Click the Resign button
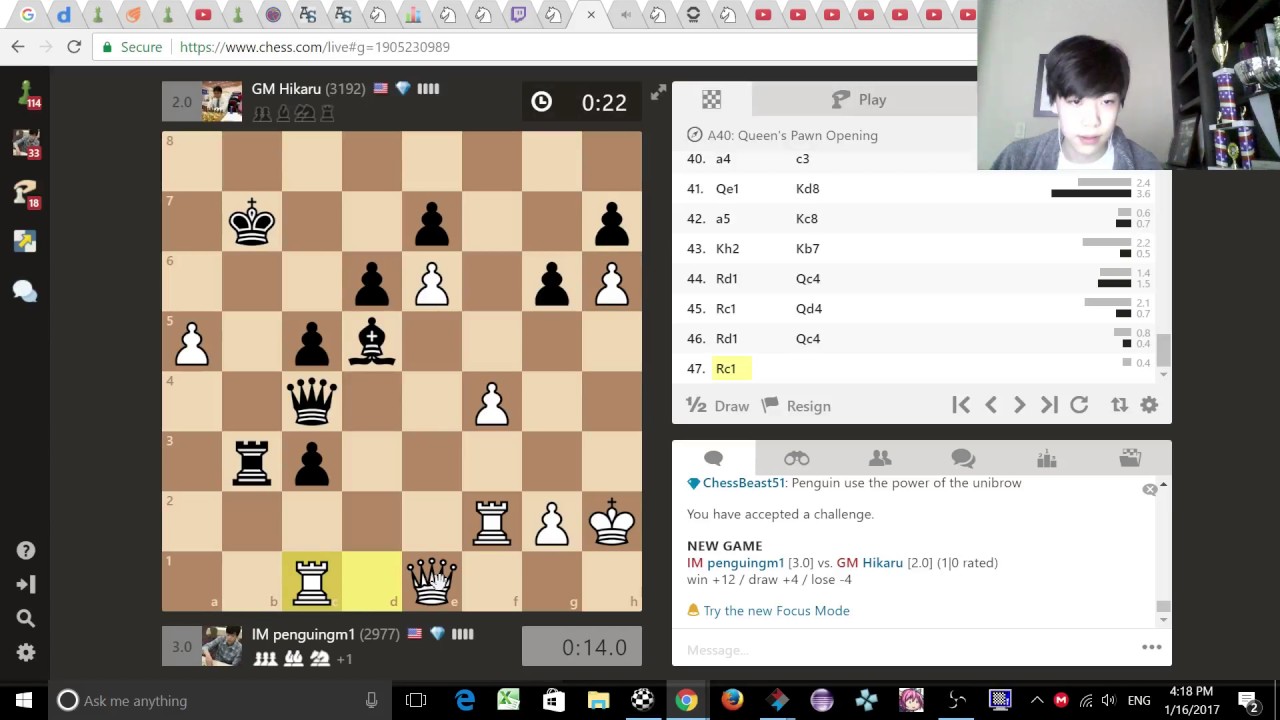The height and width of the screenshot is (720, 1280). pyautogui.click(x=796, y=406)
